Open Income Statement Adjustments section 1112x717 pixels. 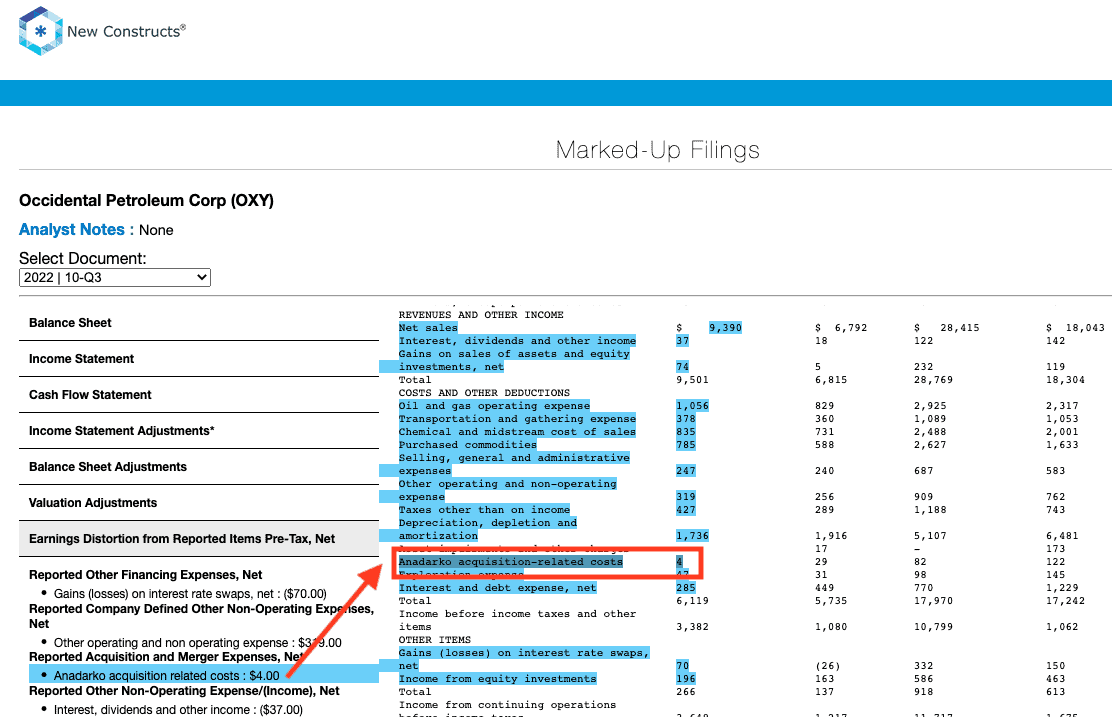pyautogui.click(x=199, y=431)
